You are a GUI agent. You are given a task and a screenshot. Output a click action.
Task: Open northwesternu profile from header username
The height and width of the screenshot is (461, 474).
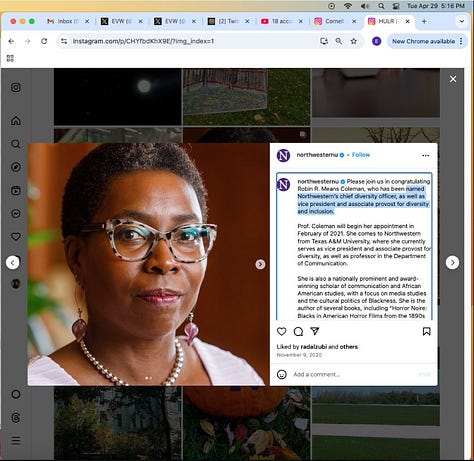click(317, 155)
